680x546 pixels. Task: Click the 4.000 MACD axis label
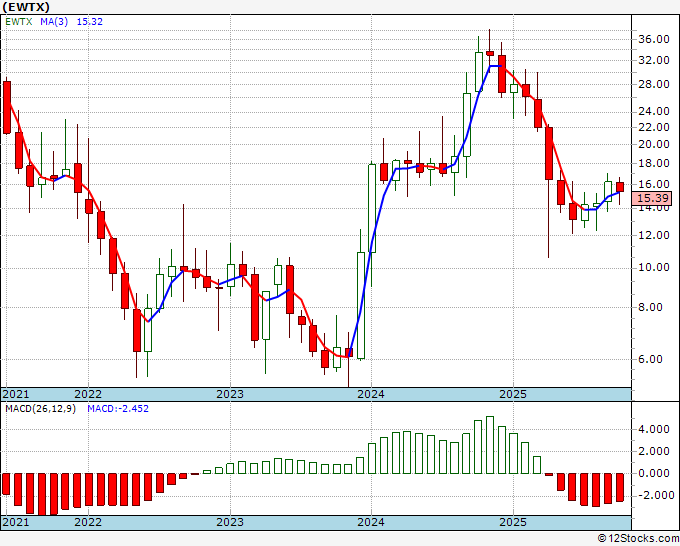(654, 430)
